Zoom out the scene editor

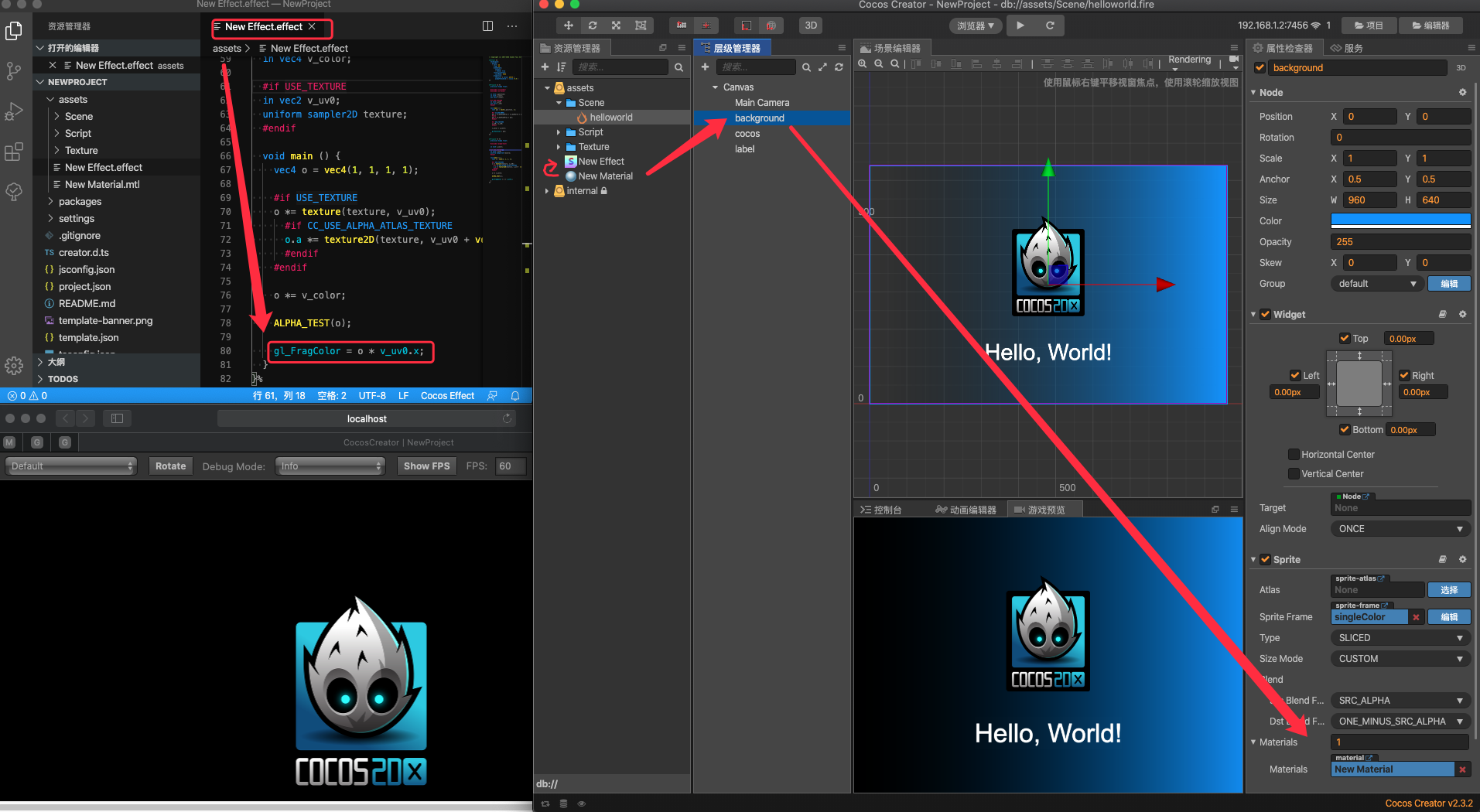point(878,63)
